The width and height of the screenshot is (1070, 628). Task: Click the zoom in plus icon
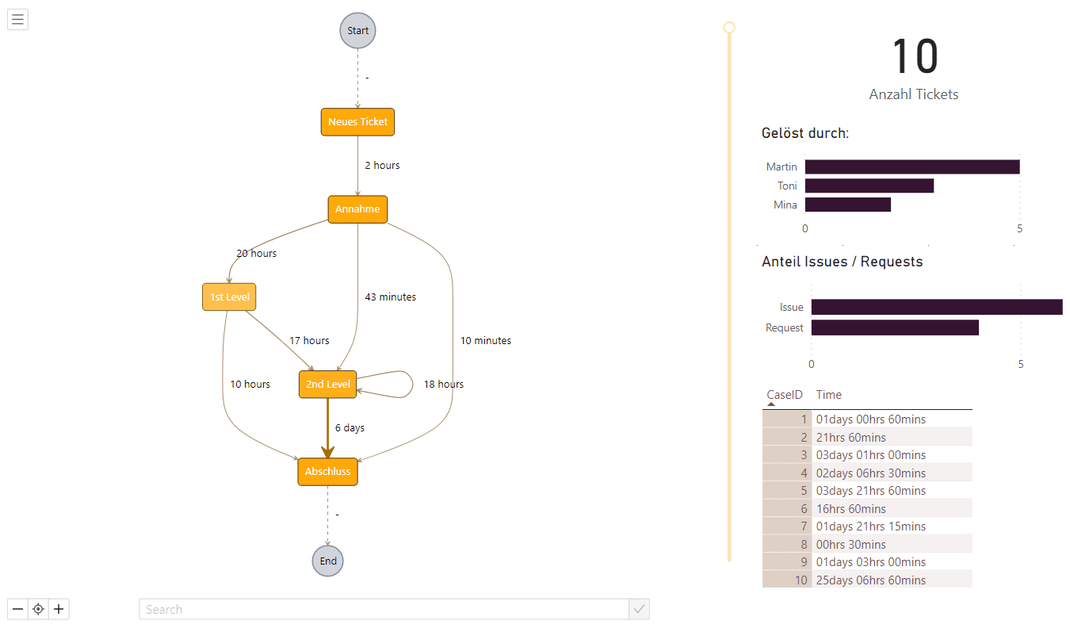58,608
